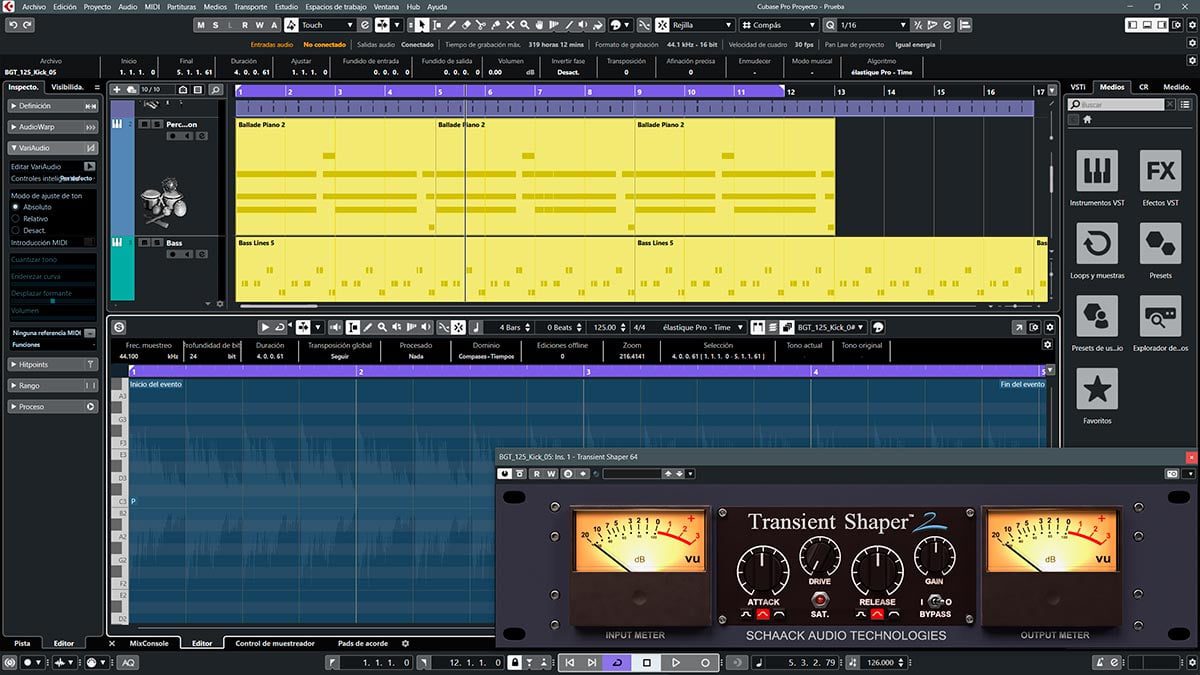Switch to Visibilidad tab
Viewport: 1200px width, 675px height.
(67, 87)
